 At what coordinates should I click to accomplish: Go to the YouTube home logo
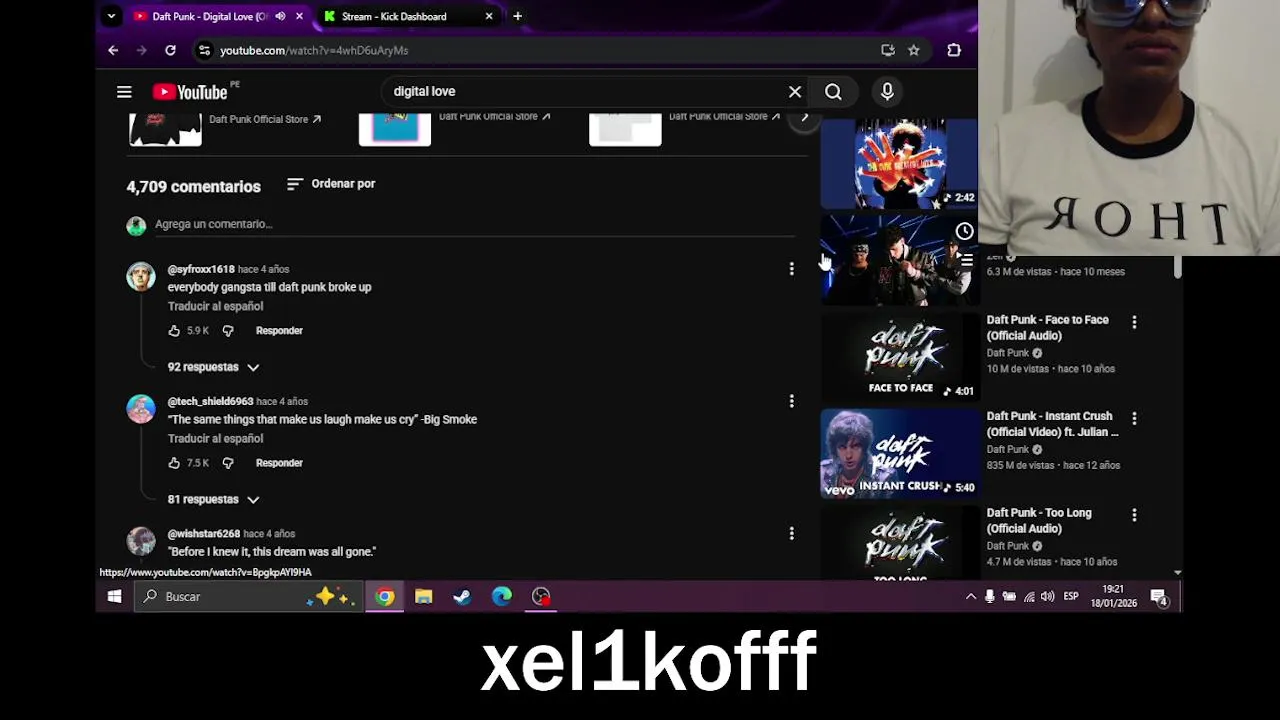190,92
